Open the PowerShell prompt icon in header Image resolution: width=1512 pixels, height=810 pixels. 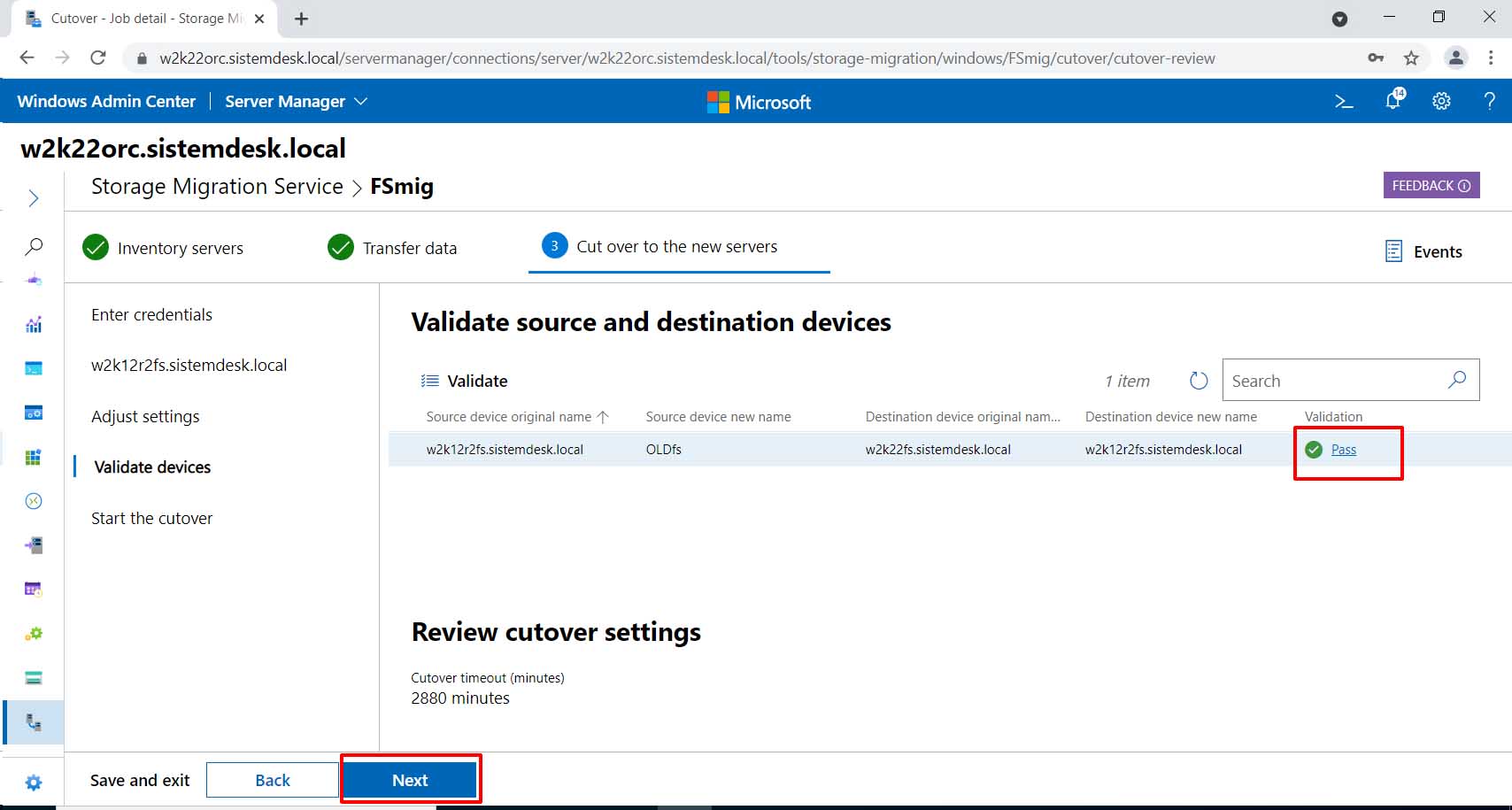click(1344, 102)
